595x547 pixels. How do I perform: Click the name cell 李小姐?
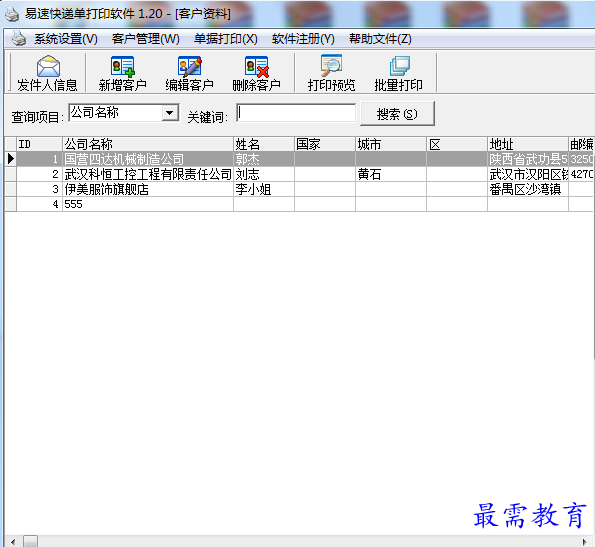[264, 189]
